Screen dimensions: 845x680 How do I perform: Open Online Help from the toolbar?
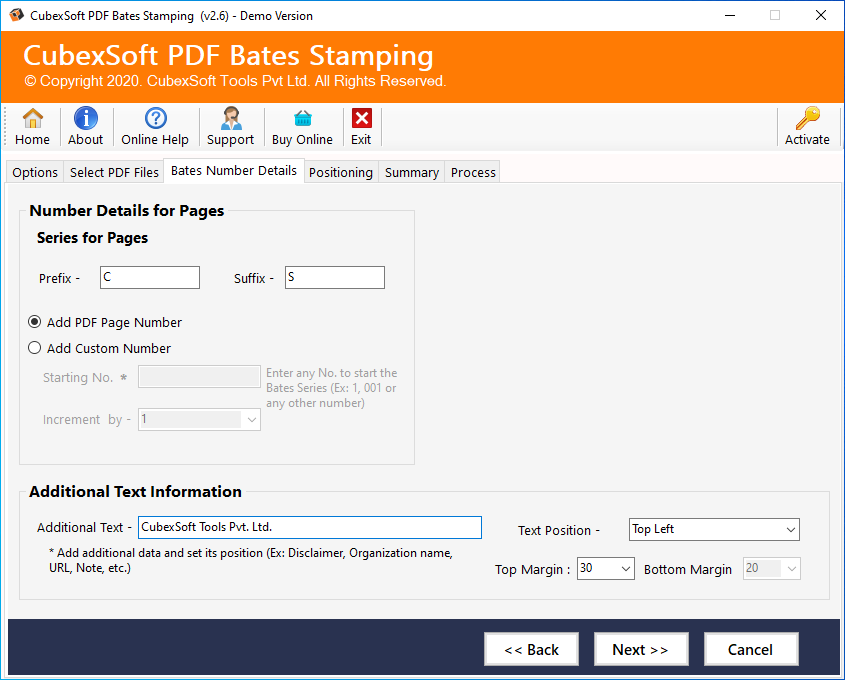coord(155,119)
